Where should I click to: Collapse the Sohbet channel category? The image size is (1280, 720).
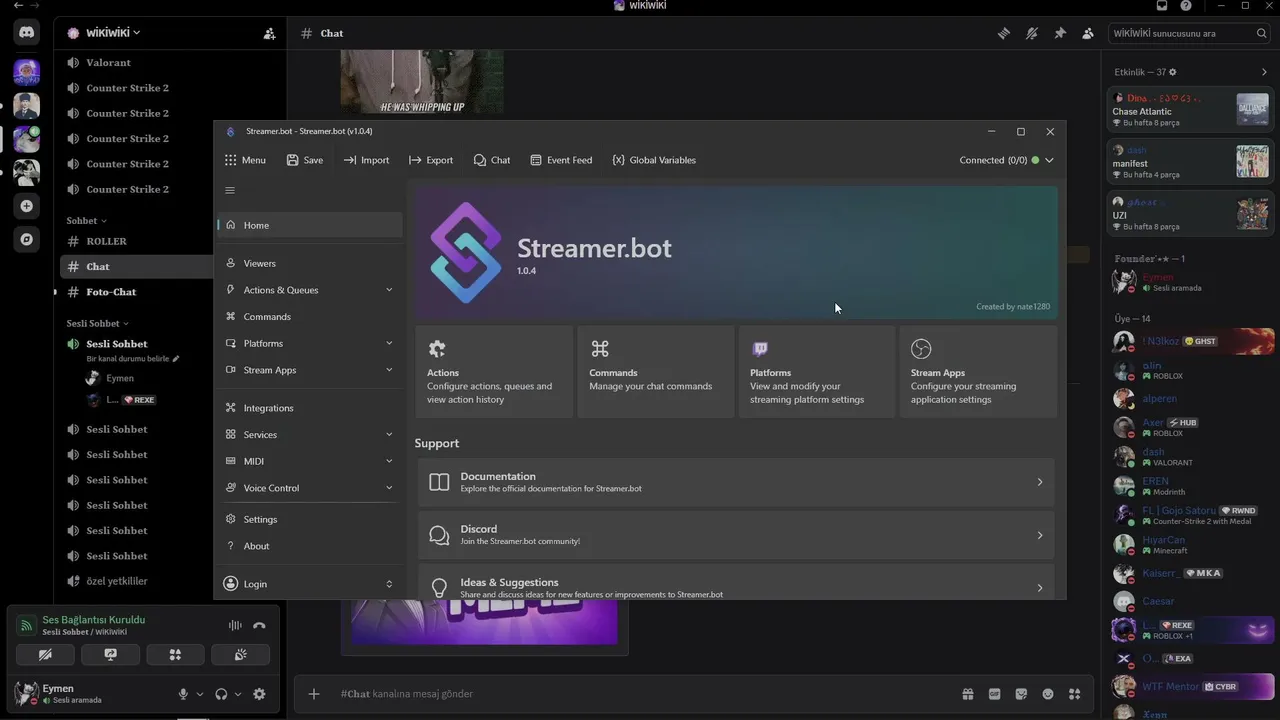87,221
